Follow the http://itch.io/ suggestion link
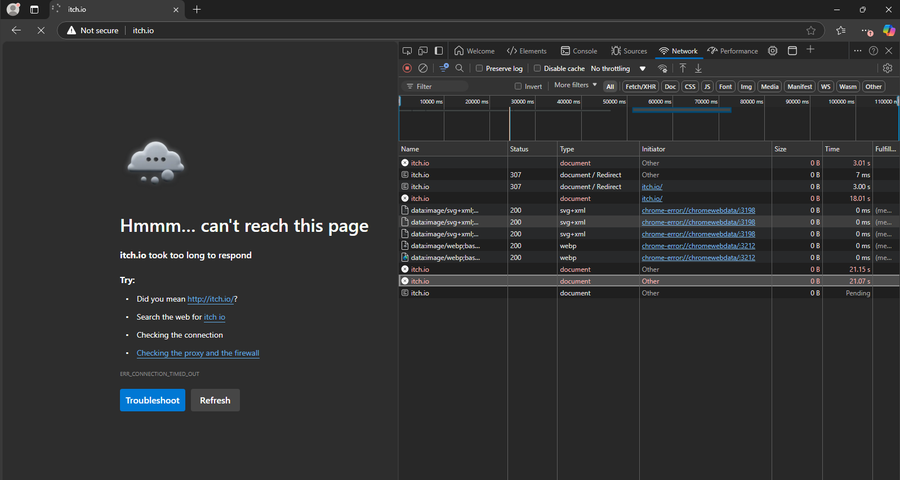 click(x=210, y=299)
